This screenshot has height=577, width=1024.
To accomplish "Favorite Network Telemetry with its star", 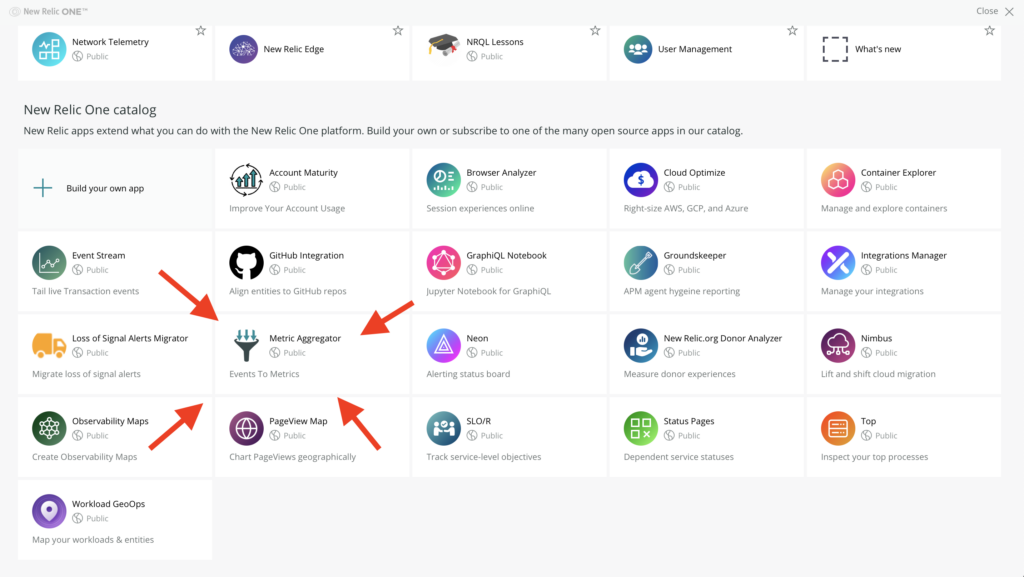I will pyautogui.click(x=200, y=31).
